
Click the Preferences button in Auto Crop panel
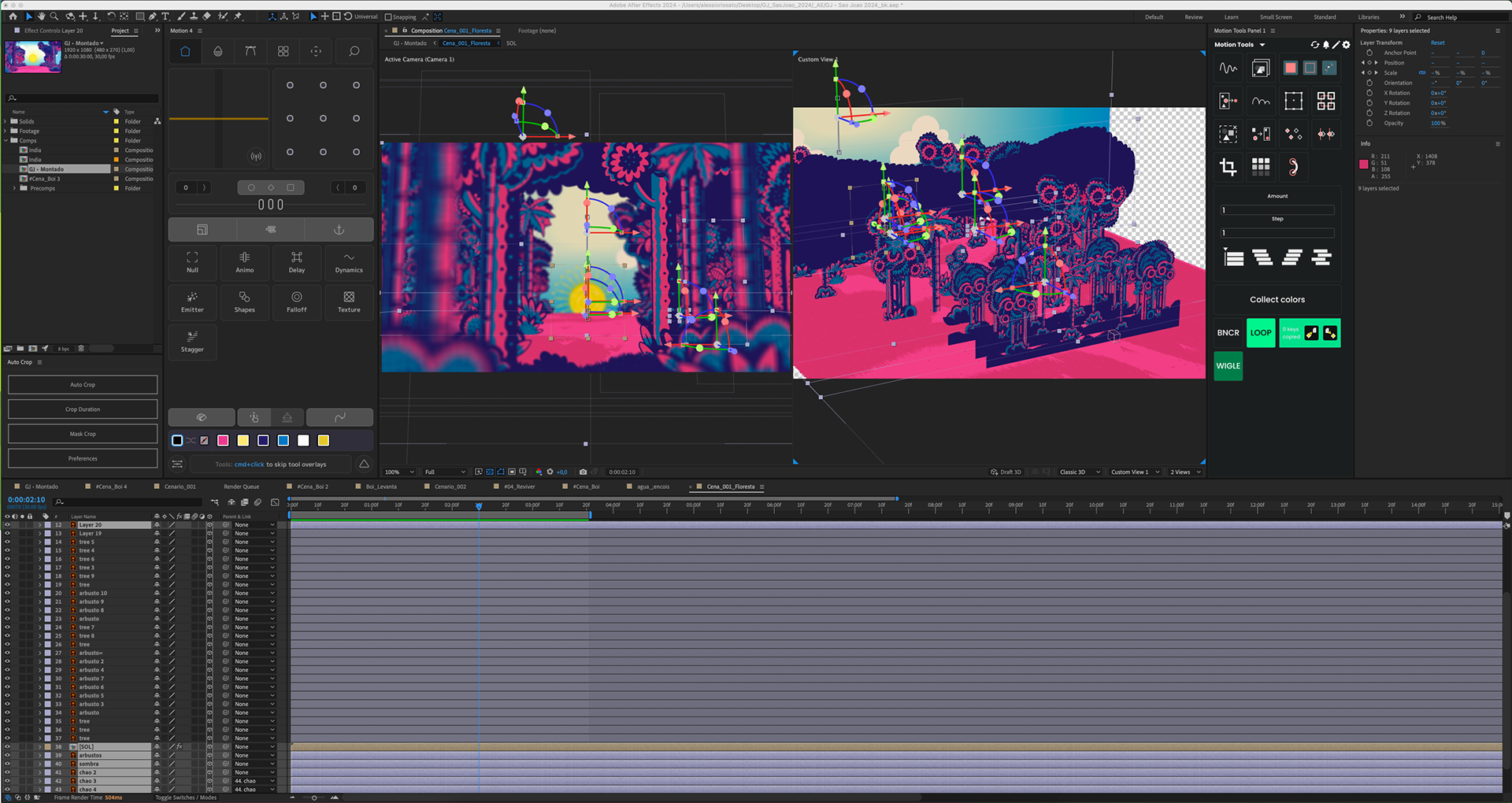coord(83,458)
